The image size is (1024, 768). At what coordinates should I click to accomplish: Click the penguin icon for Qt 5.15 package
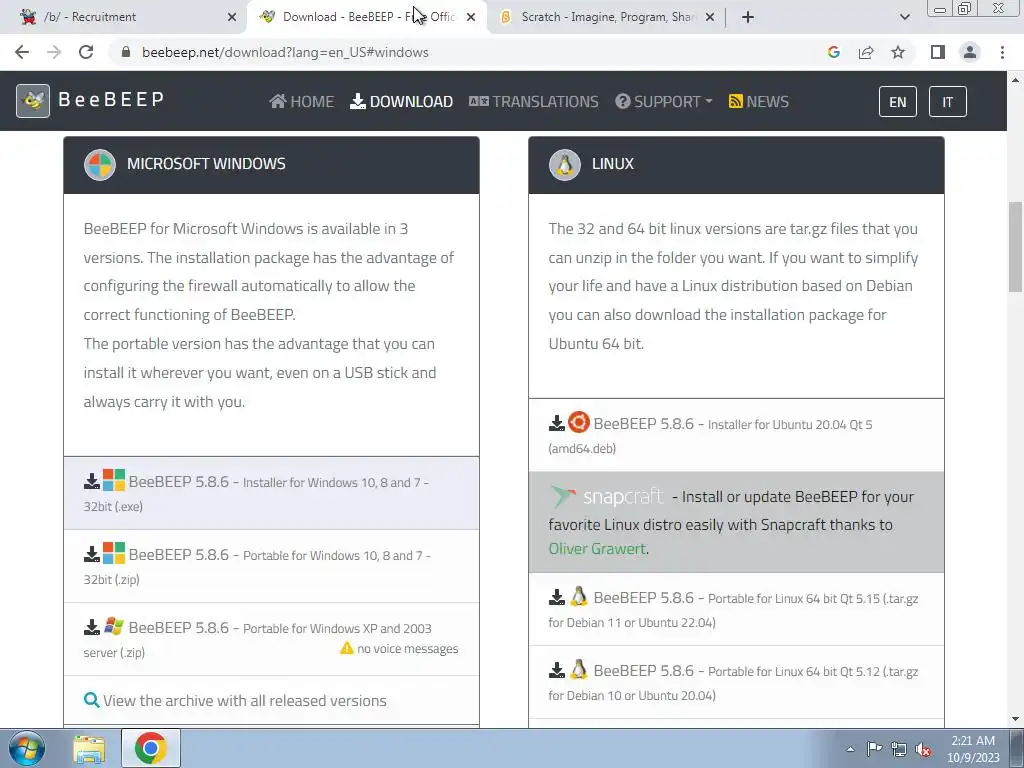tap(579, 596)
